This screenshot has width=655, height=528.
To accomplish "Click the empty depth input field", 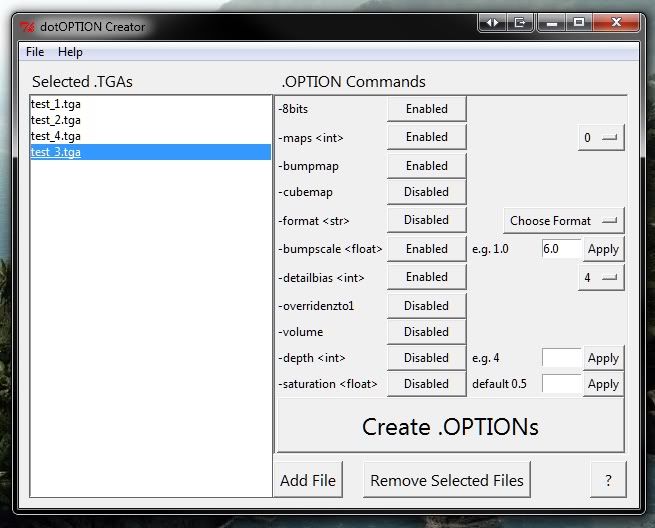I will point(561,358).
